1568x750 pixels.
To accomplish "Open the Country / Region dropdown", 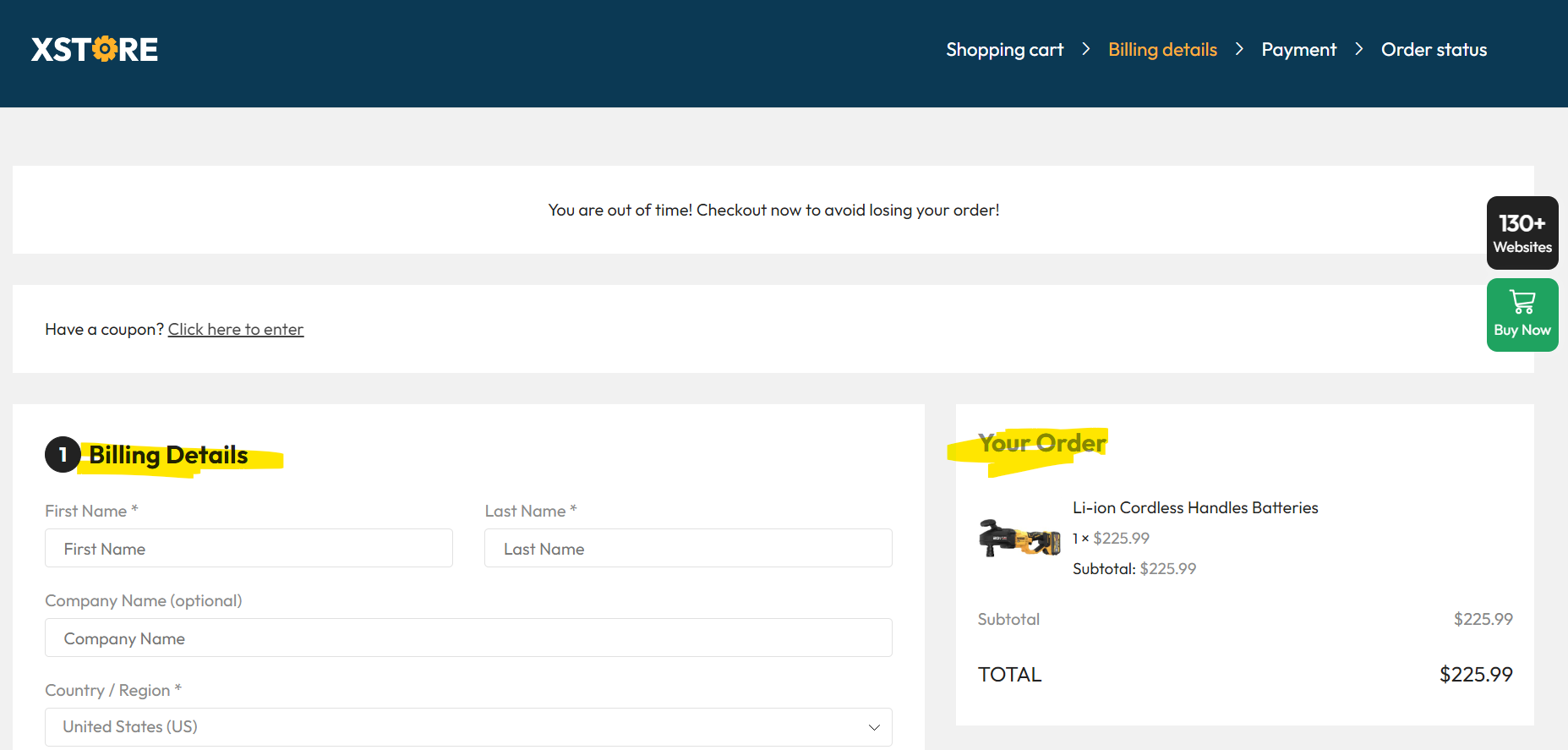I will click(x=468, y=727).
